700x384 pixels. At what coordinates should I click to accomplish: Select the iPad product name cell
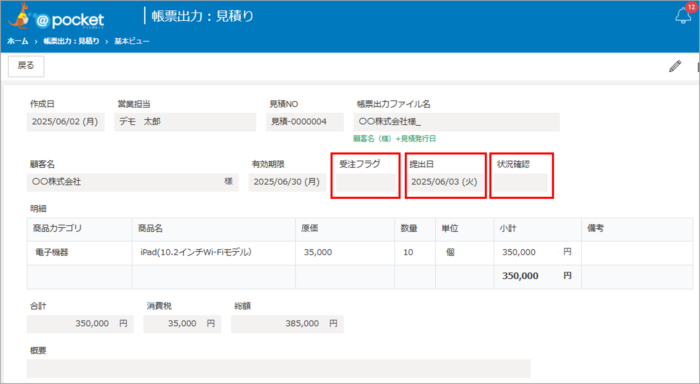click(213, 253)
